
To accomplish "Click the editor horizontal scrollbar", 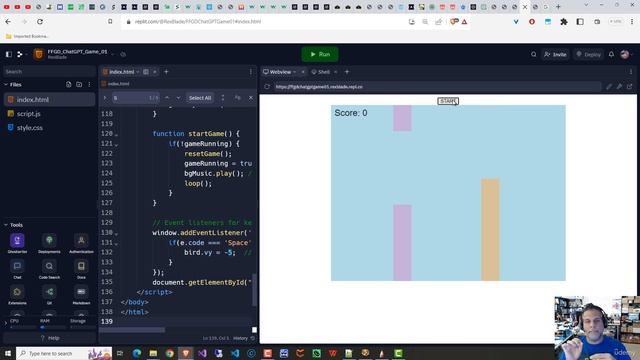I will pyautogui.click(x=132, y=330).
